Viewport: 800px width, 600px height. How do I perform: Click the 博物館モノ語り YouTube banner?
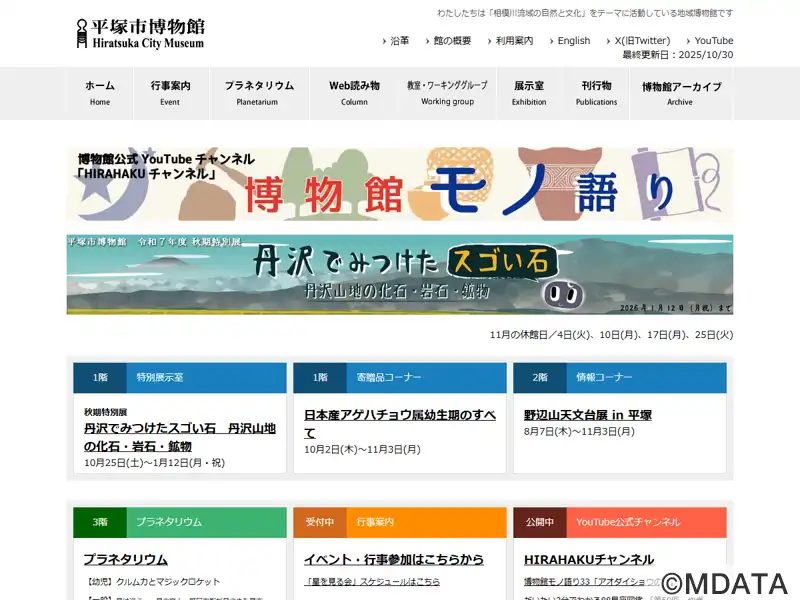pyautogui.click(x=399, y=185)
